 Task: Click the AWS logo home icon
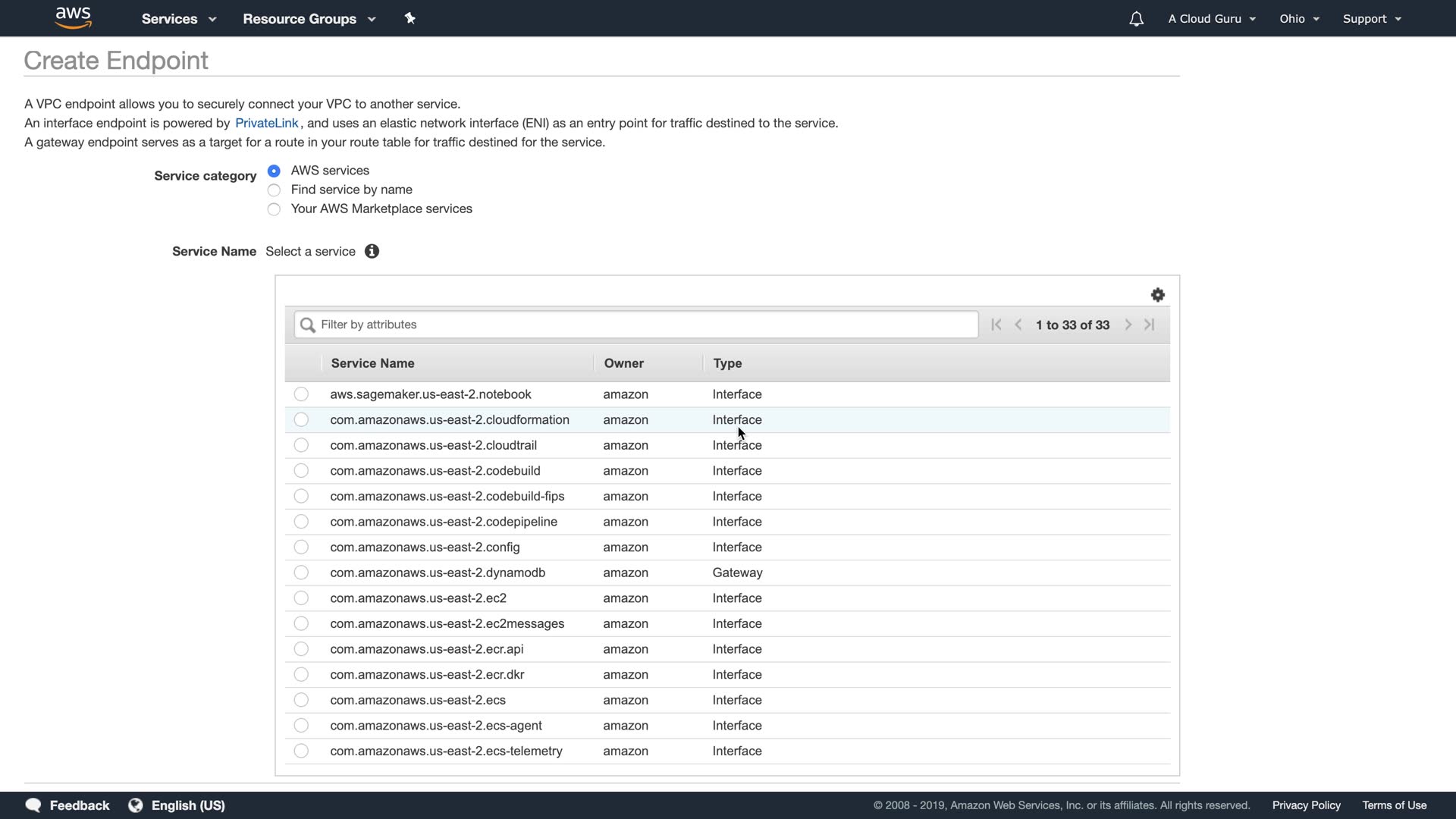point(74,17)
